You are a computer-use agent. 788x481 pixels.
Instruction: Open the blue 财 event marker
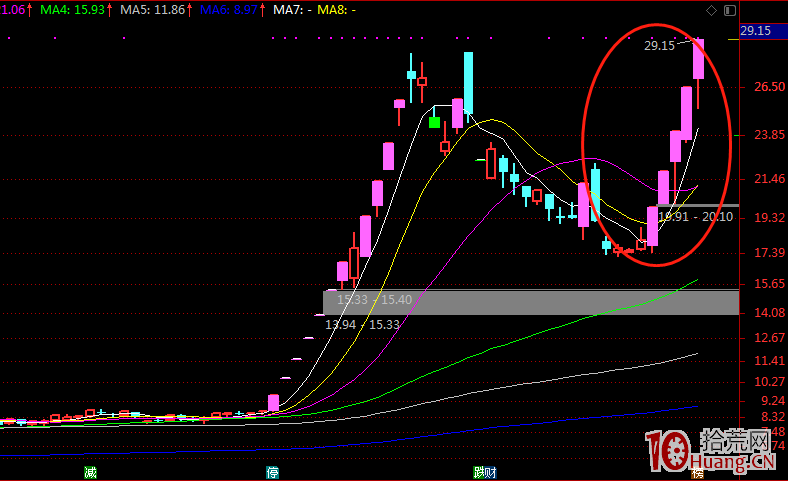point(491,472)
